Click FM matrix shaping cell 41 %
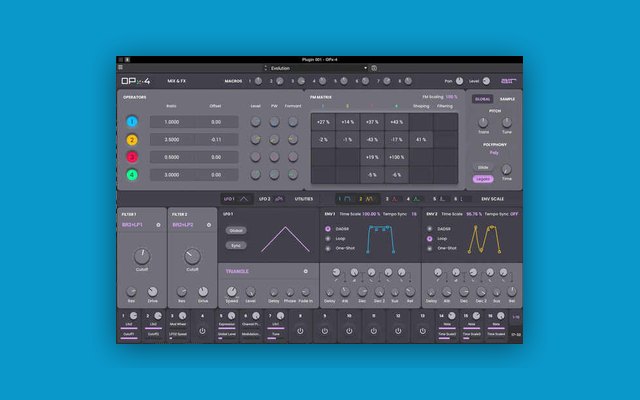 coord(421,140)
